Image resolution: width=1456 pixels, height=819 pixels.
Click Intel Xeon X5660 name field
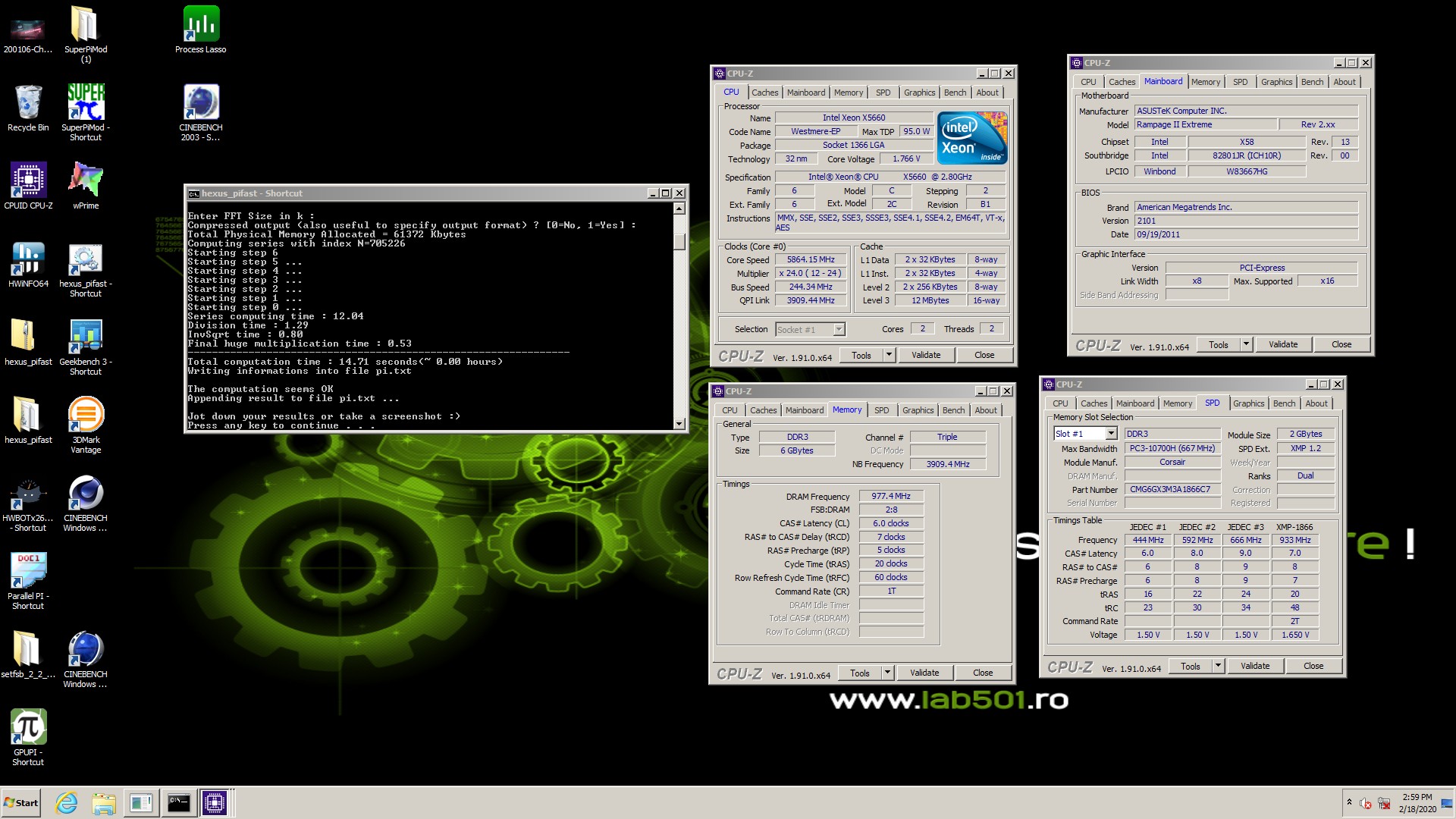854,118
